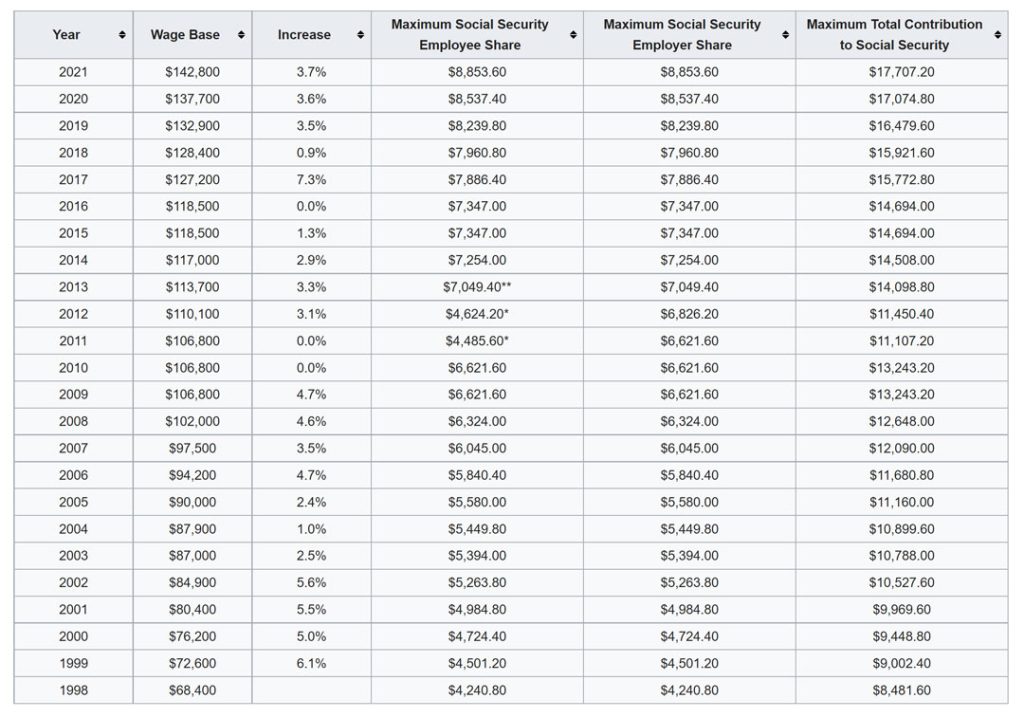Select total contribution $14,098.80

(901, 287)
